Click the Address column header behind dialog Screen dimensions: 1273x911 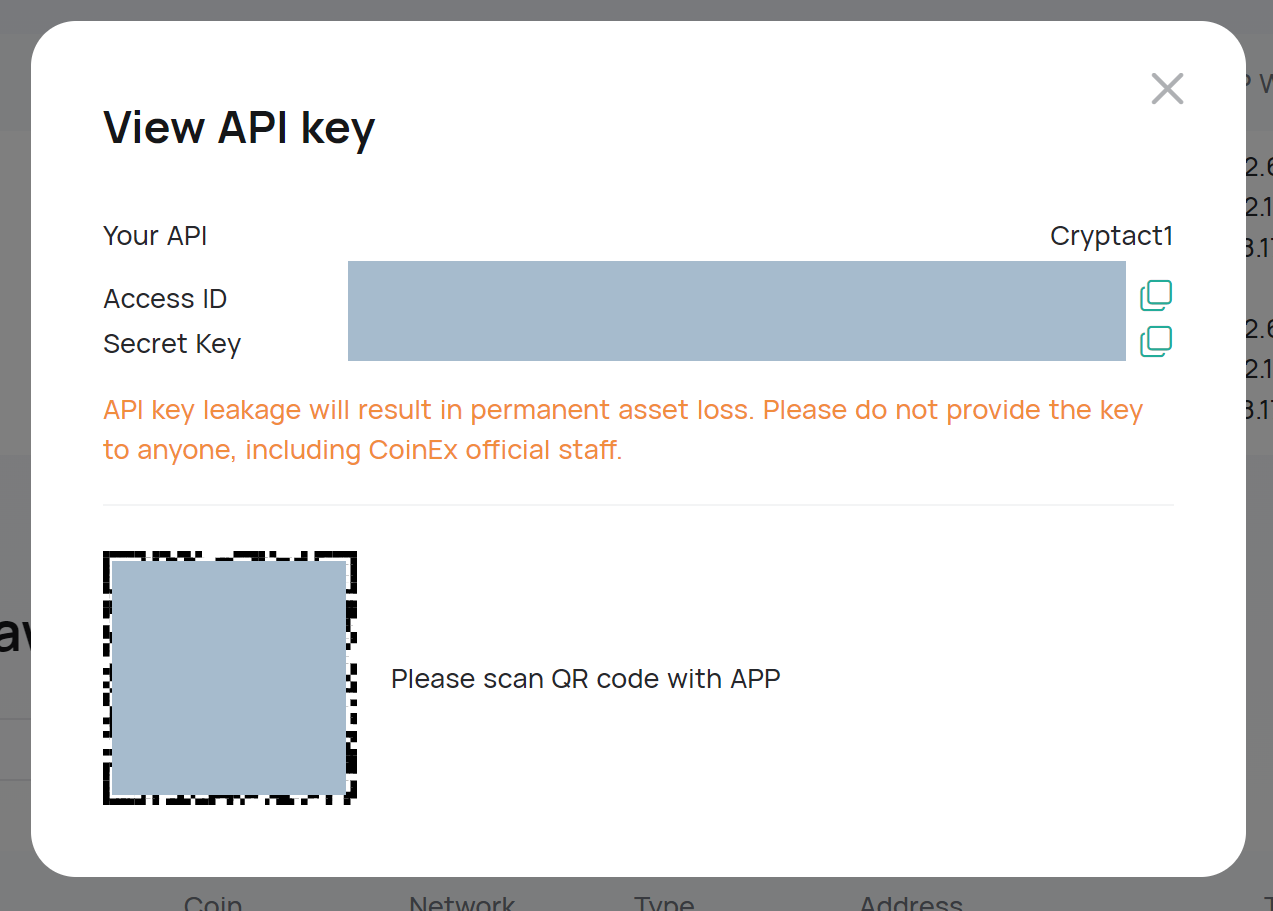point(910,902)
